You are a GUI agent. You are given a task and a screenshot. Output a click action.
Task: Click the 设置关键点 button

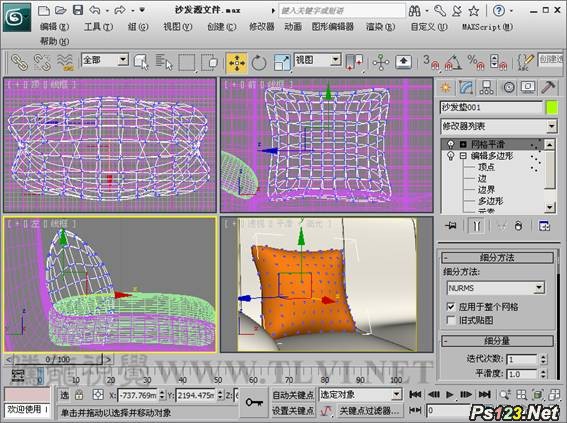point(293,411)
